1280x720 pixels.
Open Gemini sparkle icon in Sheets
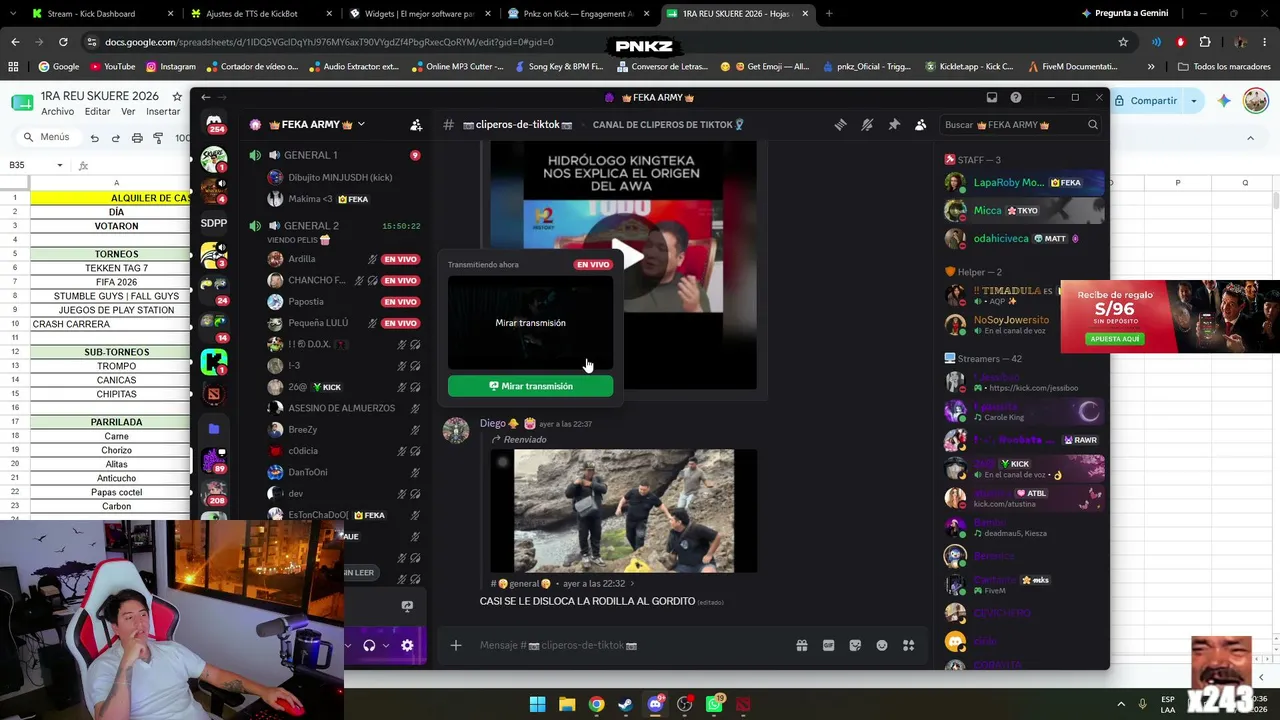coord(1224,101)
